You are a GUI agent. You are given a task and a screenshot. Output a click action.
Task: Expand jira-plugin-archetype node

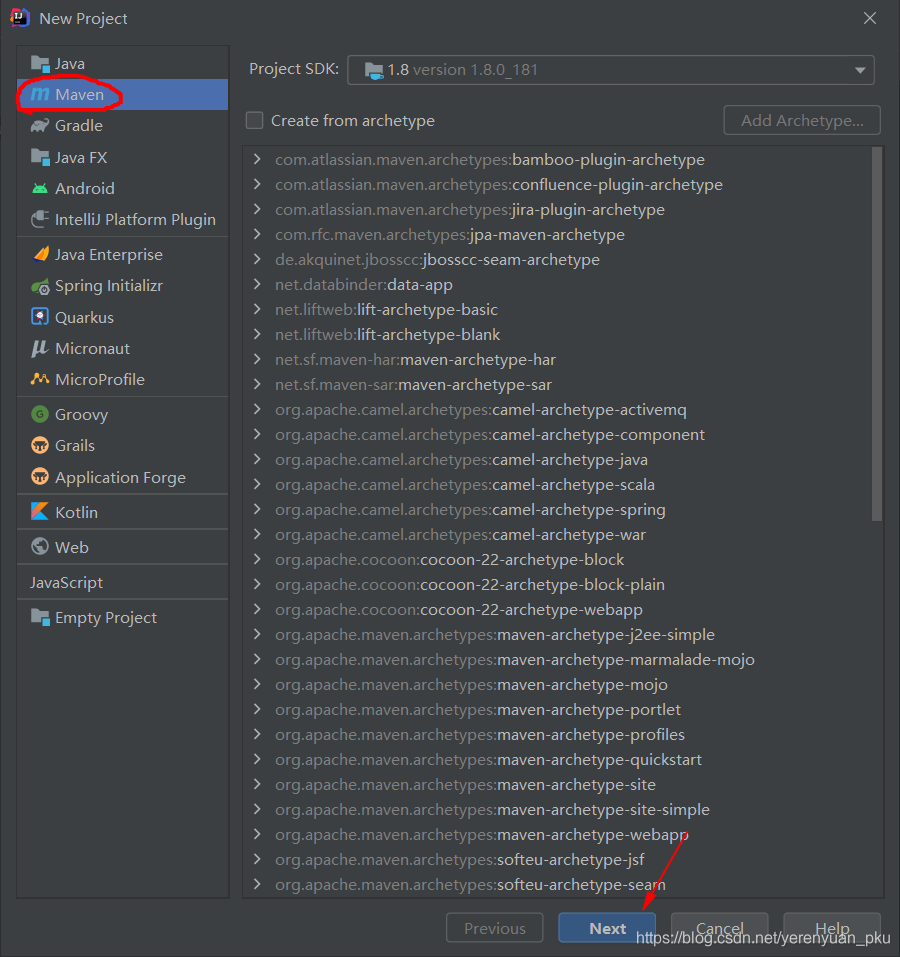click(257, 209)
